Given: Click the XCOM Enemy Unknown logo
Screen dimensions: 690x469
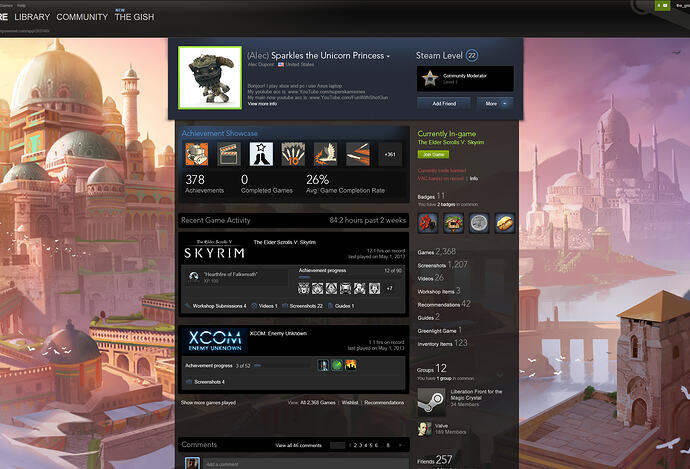Looking at the screenshot, I should [x=215, y=341].
